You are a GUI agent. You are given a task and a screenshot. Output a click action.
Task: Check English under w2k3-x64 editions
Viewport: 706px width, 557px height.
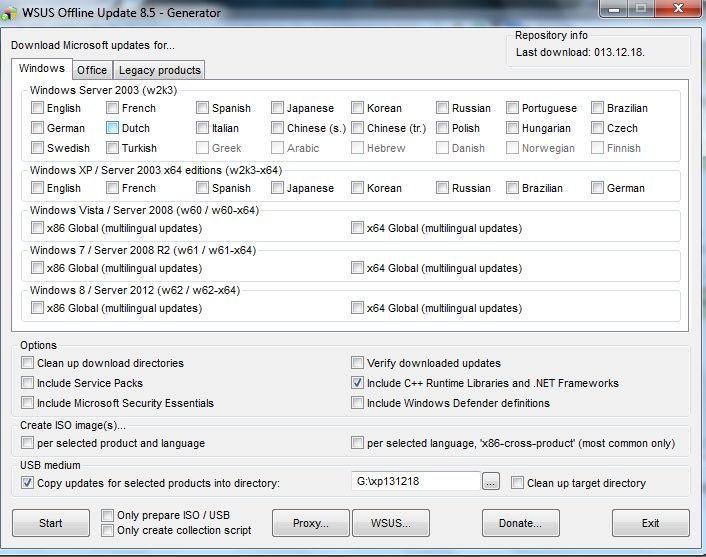[37, 188]
